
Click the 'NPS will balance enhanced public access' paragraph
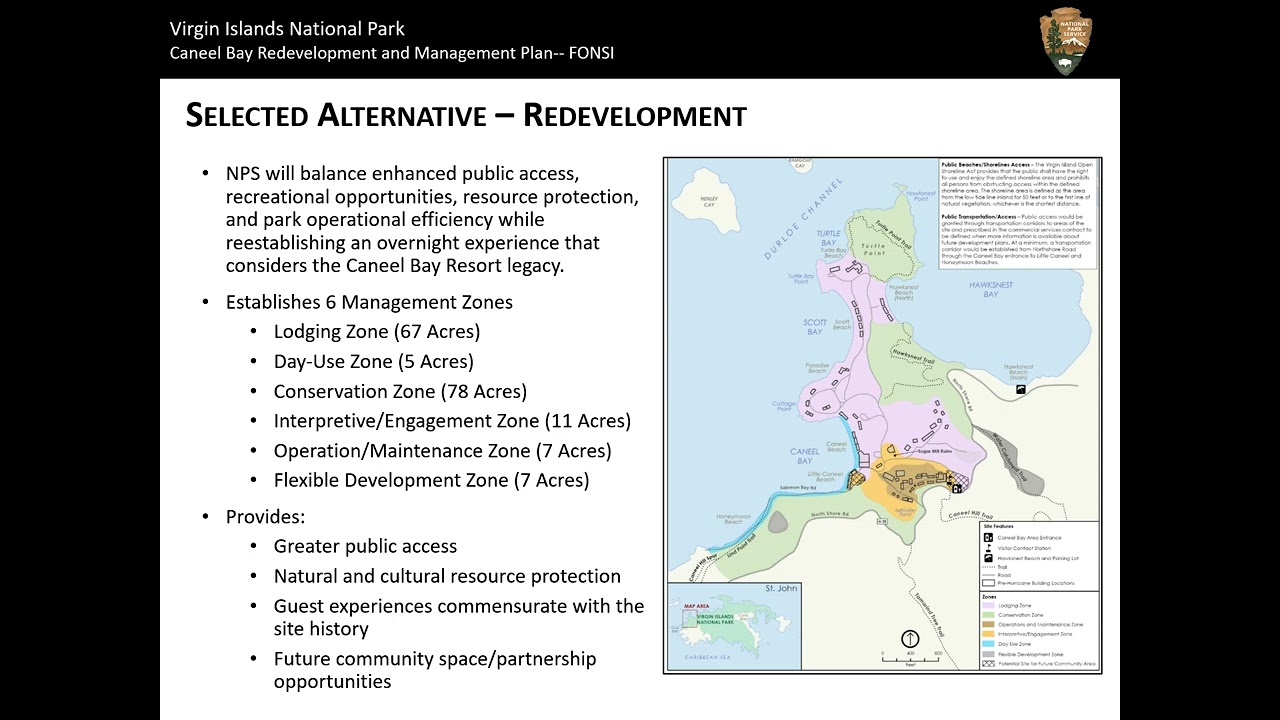[x=432, y=220]
